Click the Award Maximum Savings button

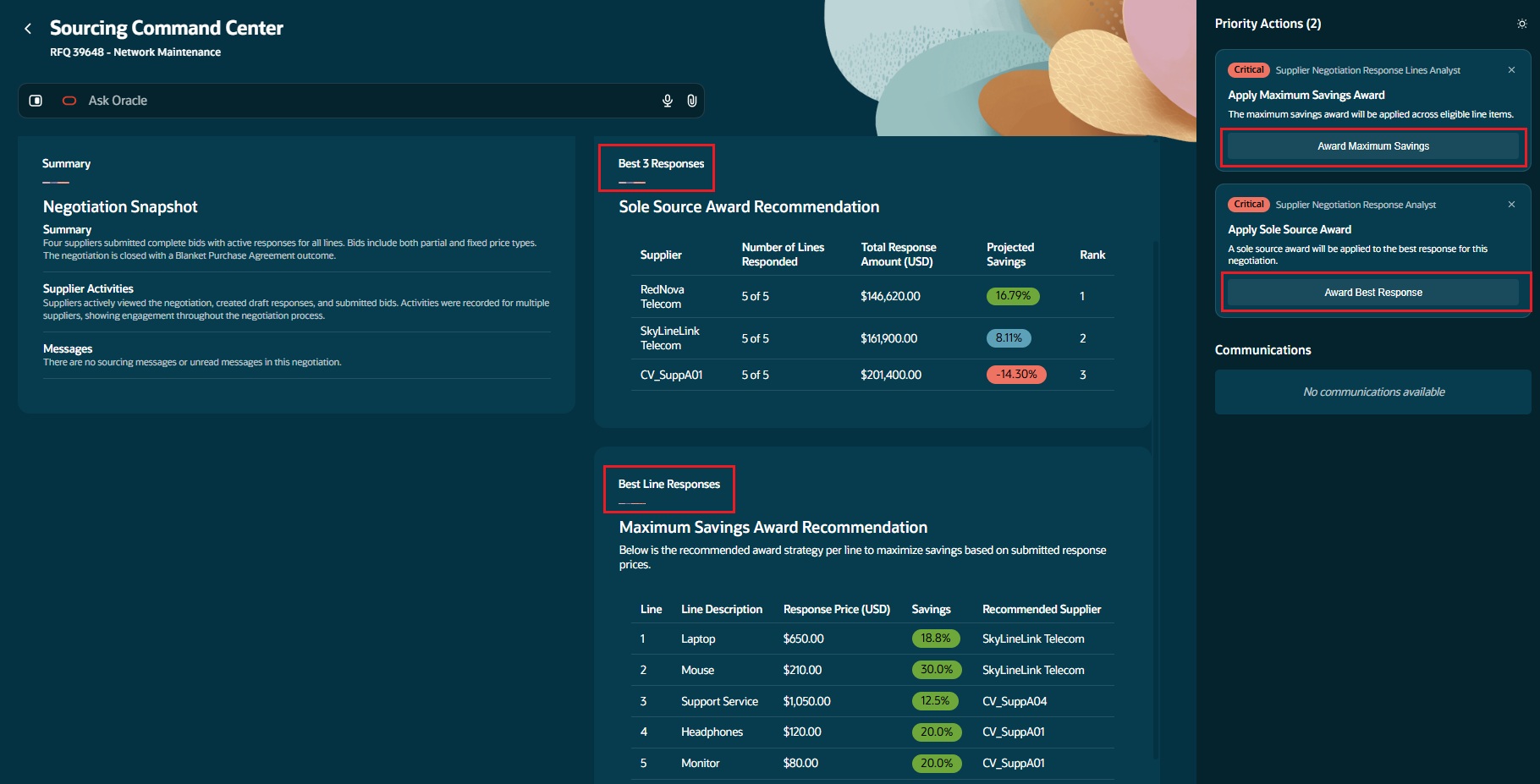click(1373, 146)
